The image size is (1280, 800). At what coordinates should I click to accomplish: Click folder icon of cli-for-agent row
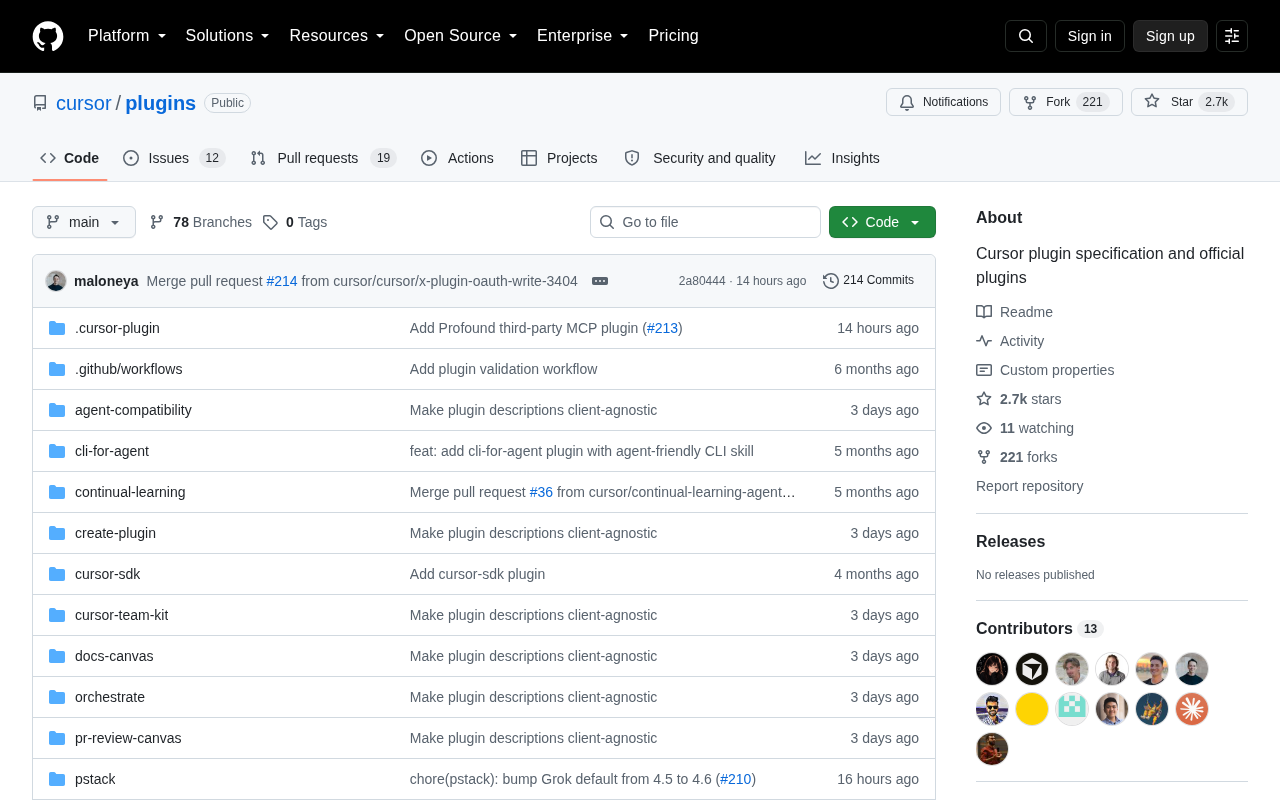57,451
